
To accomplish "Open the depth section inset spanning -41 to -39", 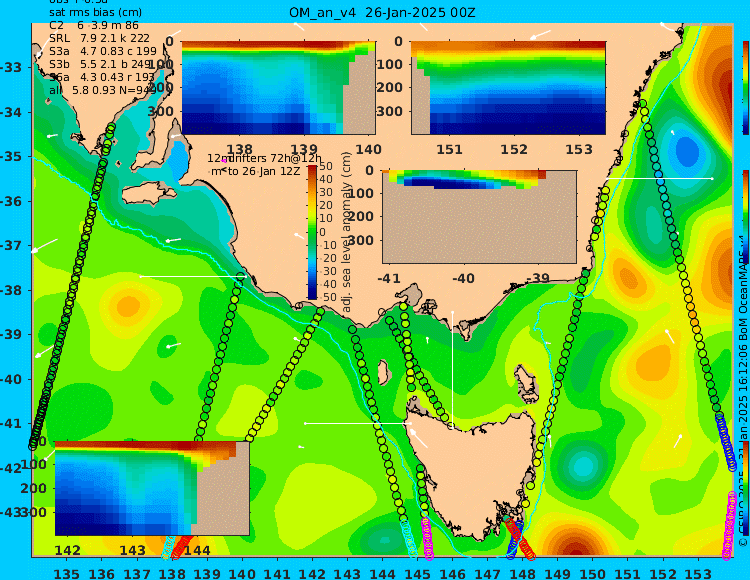I will point(479,217).
